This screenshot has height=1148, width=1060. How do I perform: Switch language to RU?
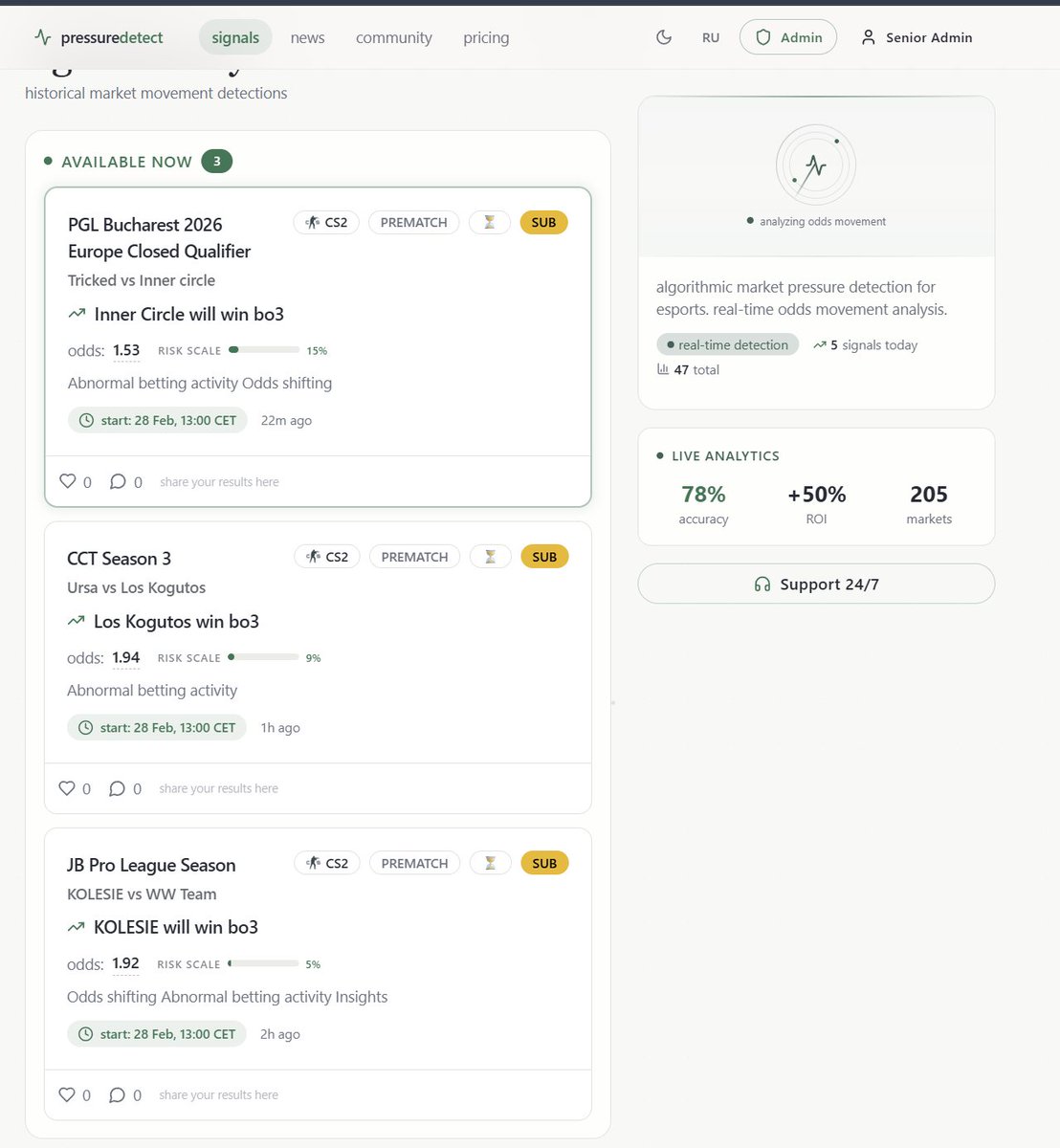(711, 37)
